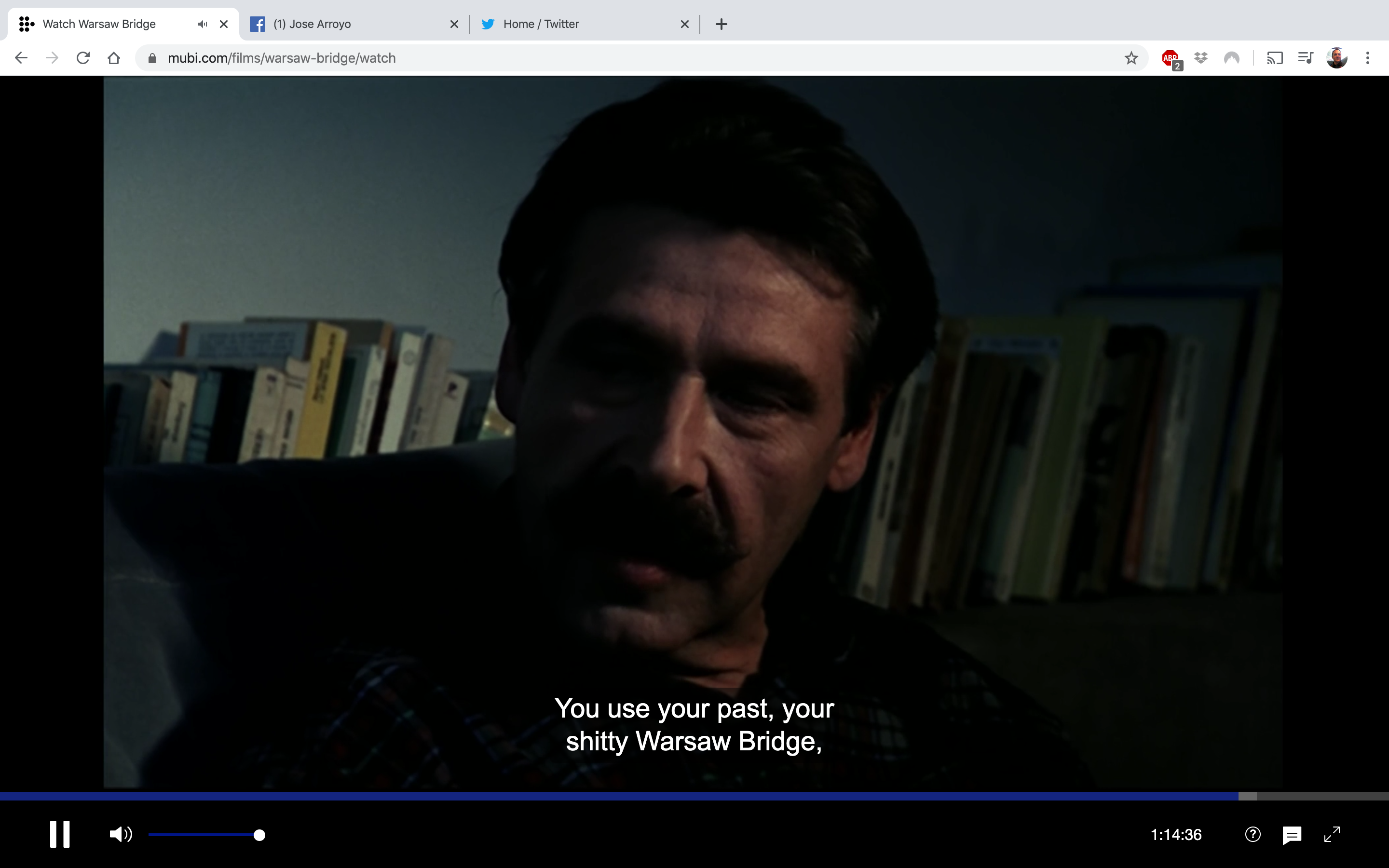Adjust the volume slider handle
1389x868 pixels.
click(259, 835)
